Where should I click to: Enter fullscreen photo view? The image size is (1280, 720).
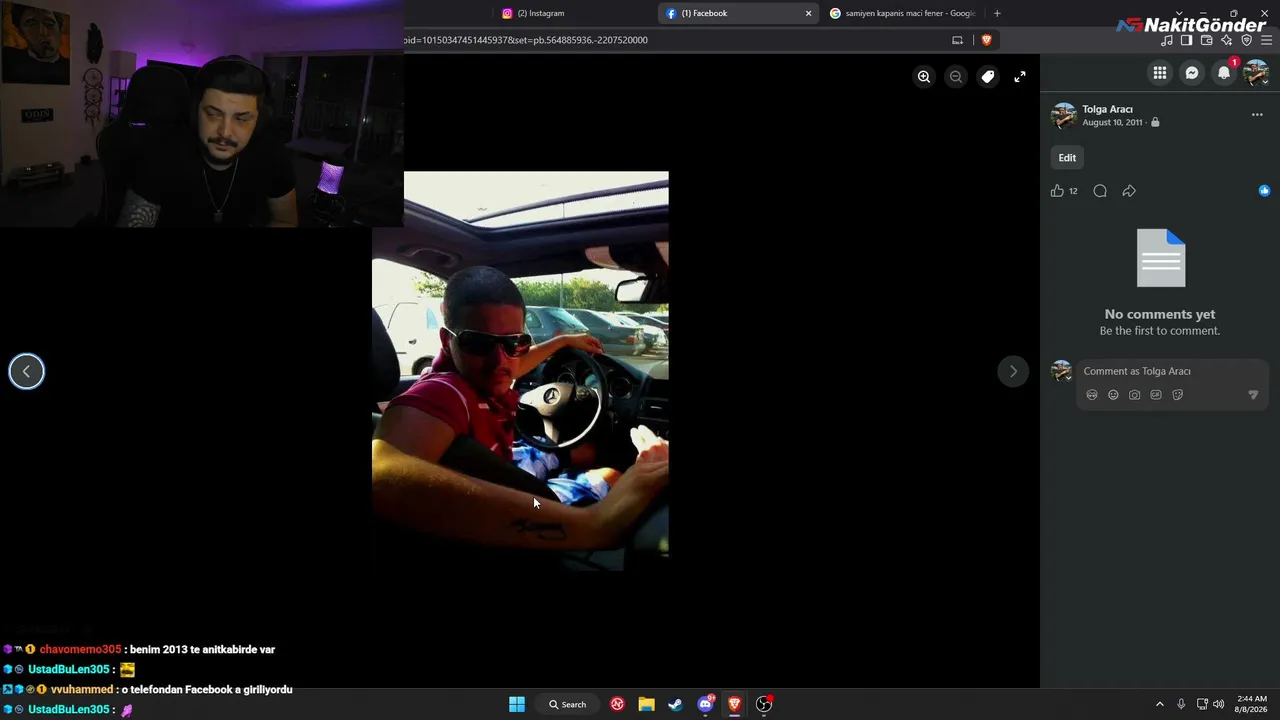pyautogui.click(x=1020, y=77)
